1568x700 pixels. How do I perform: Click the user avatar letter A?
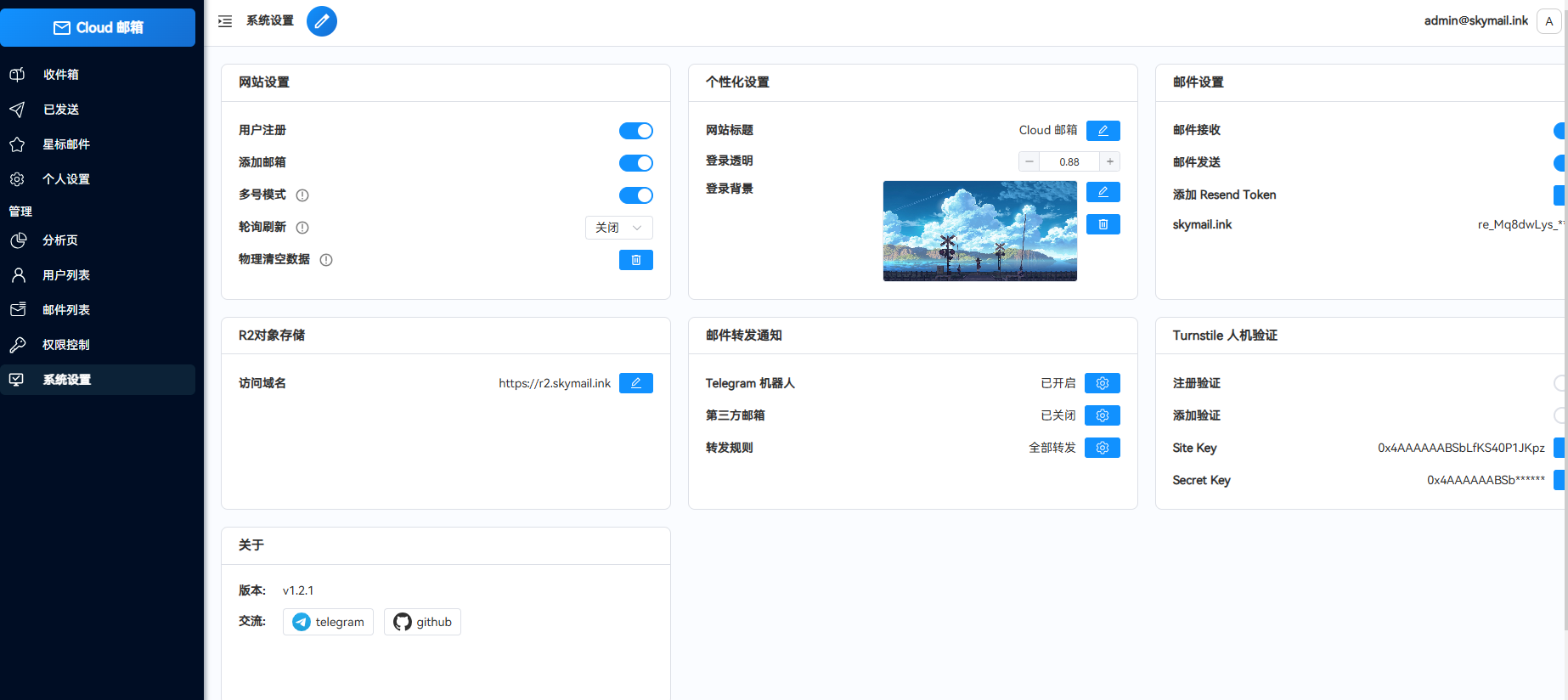pyautogui.click(x=1549, y=21)
